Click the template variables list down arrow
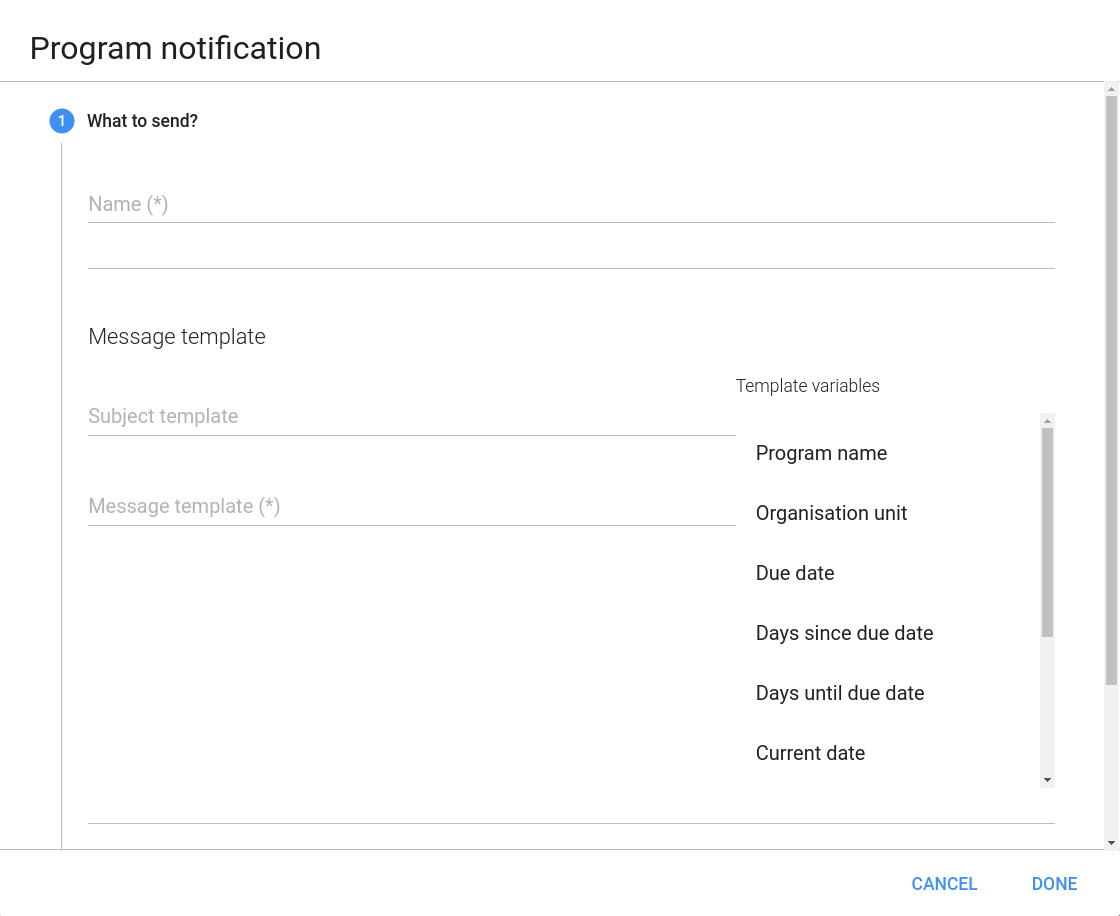The height and width of the screenshot is (916, 1120). tap(1048, 780)
